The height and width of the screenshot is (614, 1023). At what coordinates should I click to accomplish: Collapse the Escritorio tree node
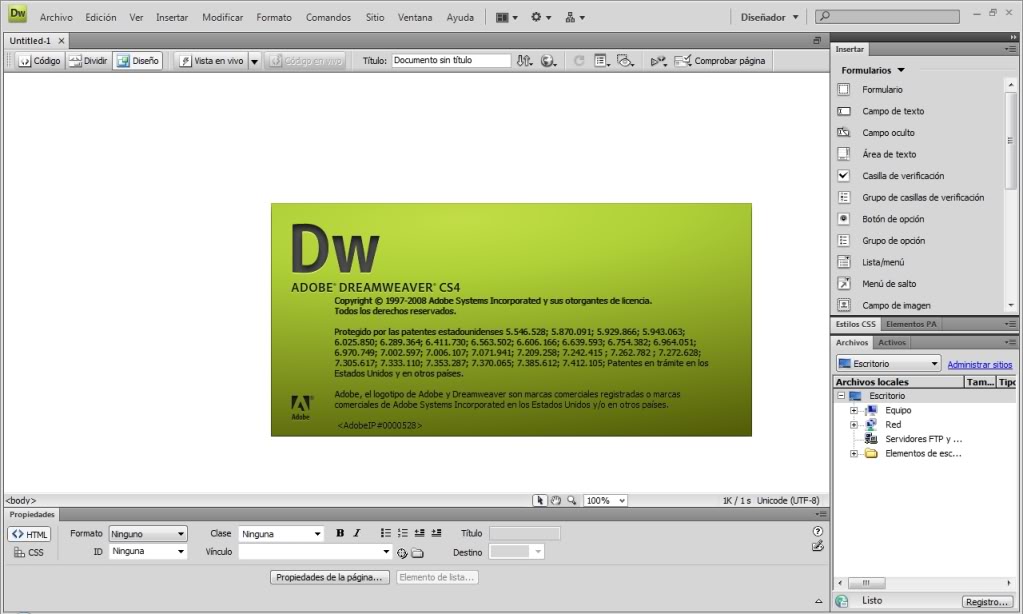[841, 396]
